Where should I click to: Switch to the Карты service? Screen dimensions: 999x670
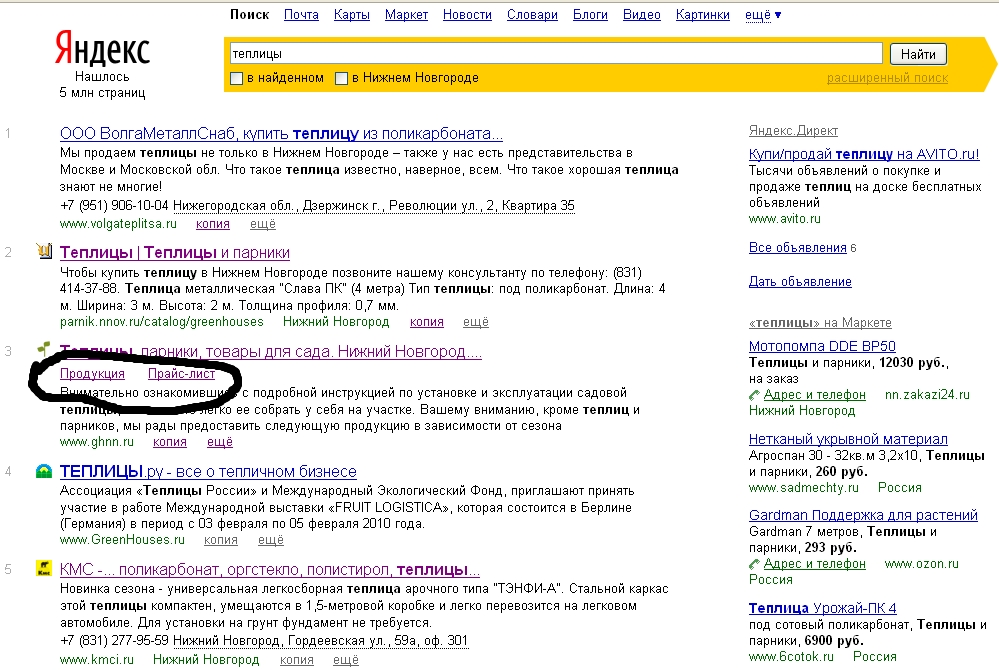click(x=352, y=15)
